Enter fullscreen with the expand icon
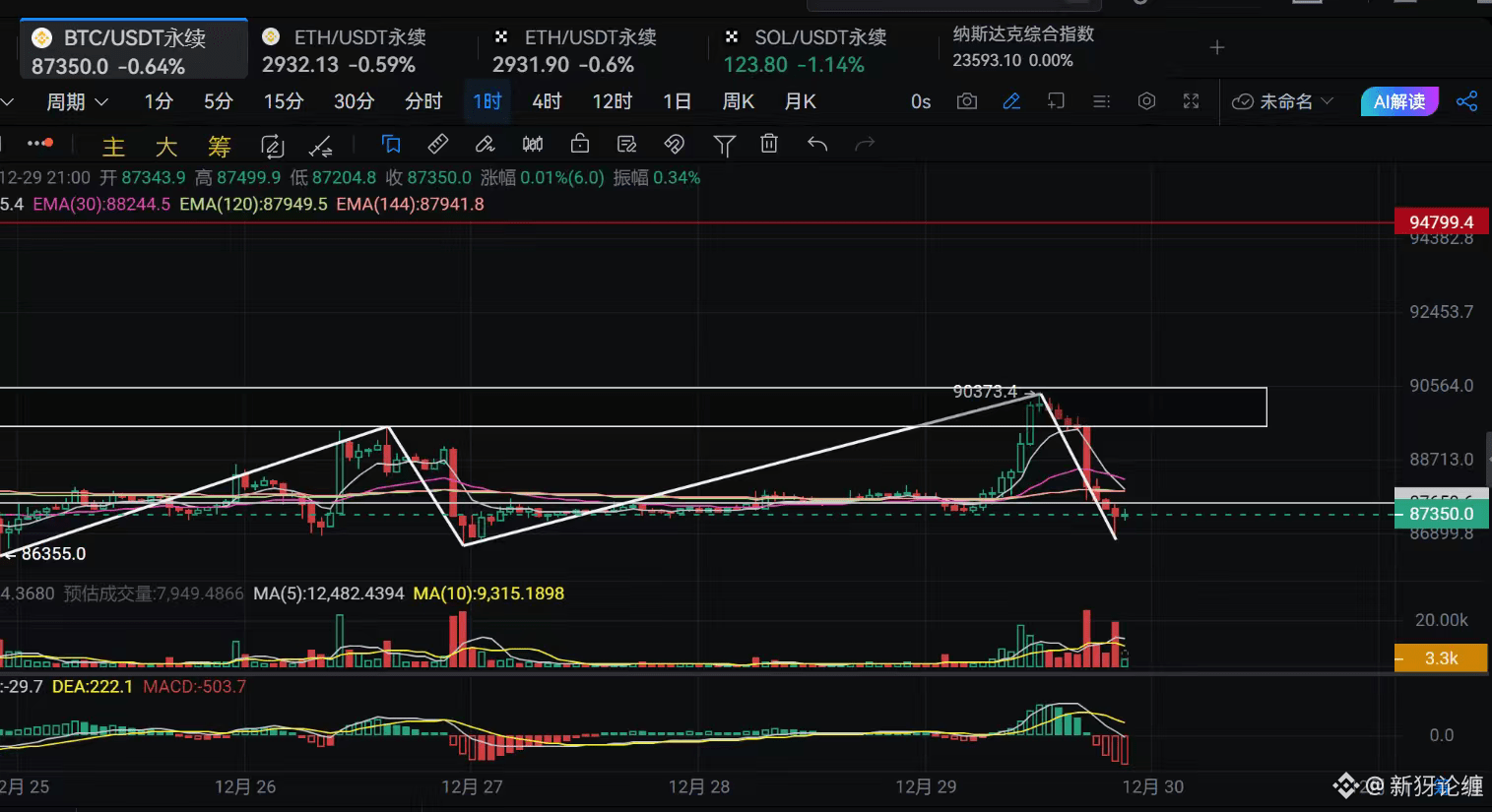This screenshot has height=812, width=1492. [x=1191, y=101]
